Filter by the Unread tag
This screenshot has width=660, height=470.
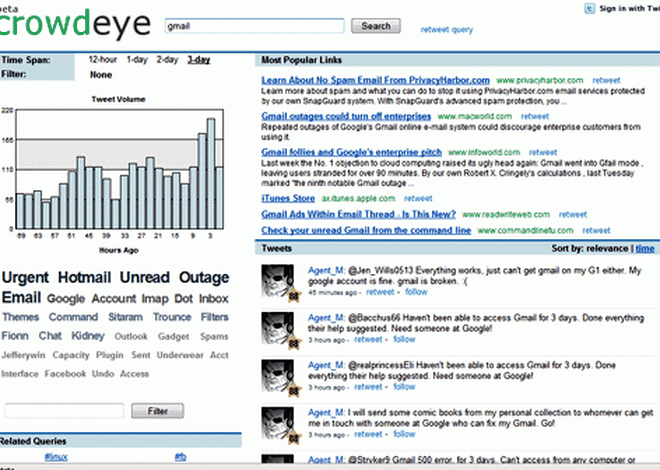(145, 278)
